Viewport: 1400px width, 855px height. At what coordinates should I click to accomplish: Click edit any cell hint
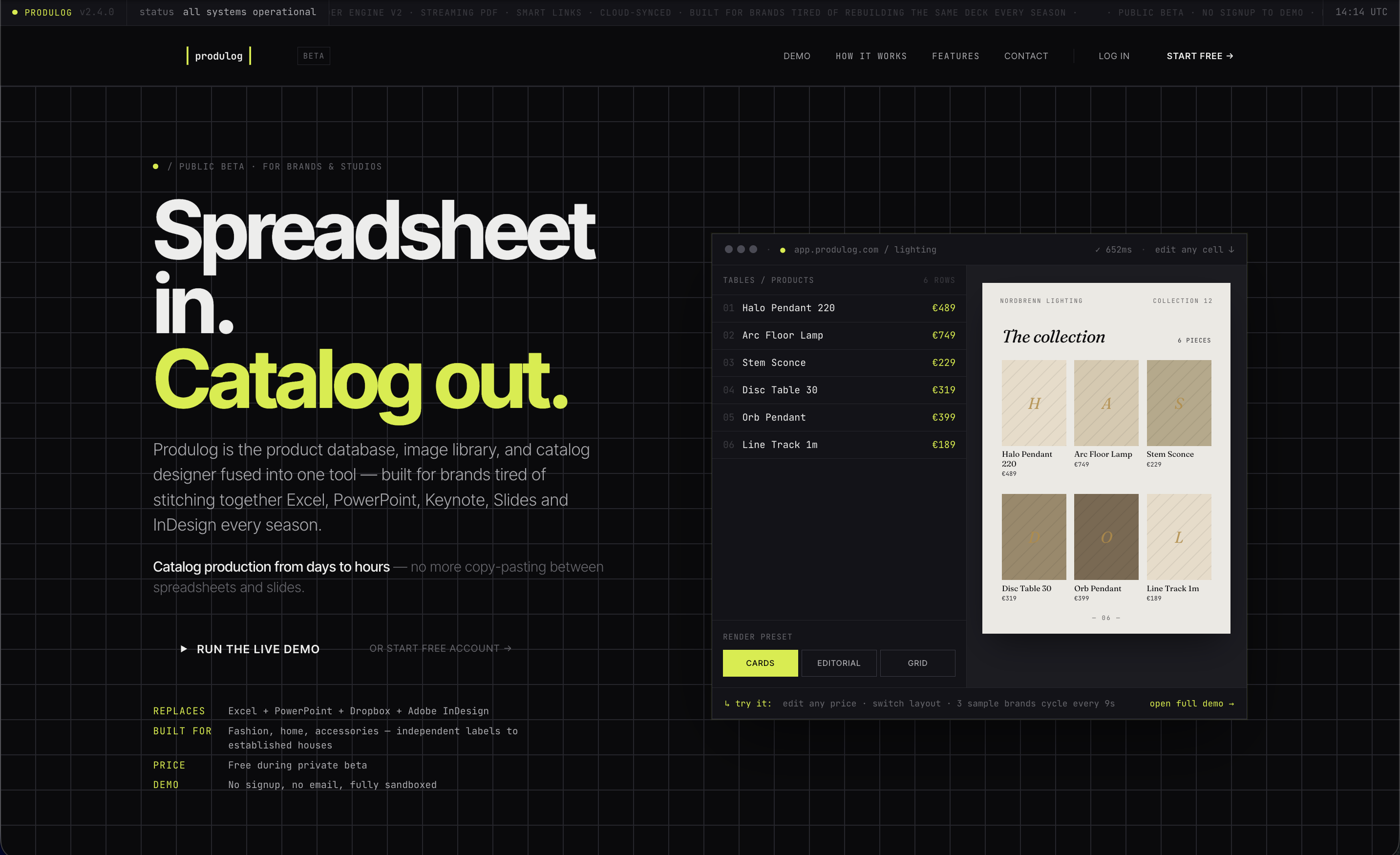pyautogui.click(x=1194, y=249)
